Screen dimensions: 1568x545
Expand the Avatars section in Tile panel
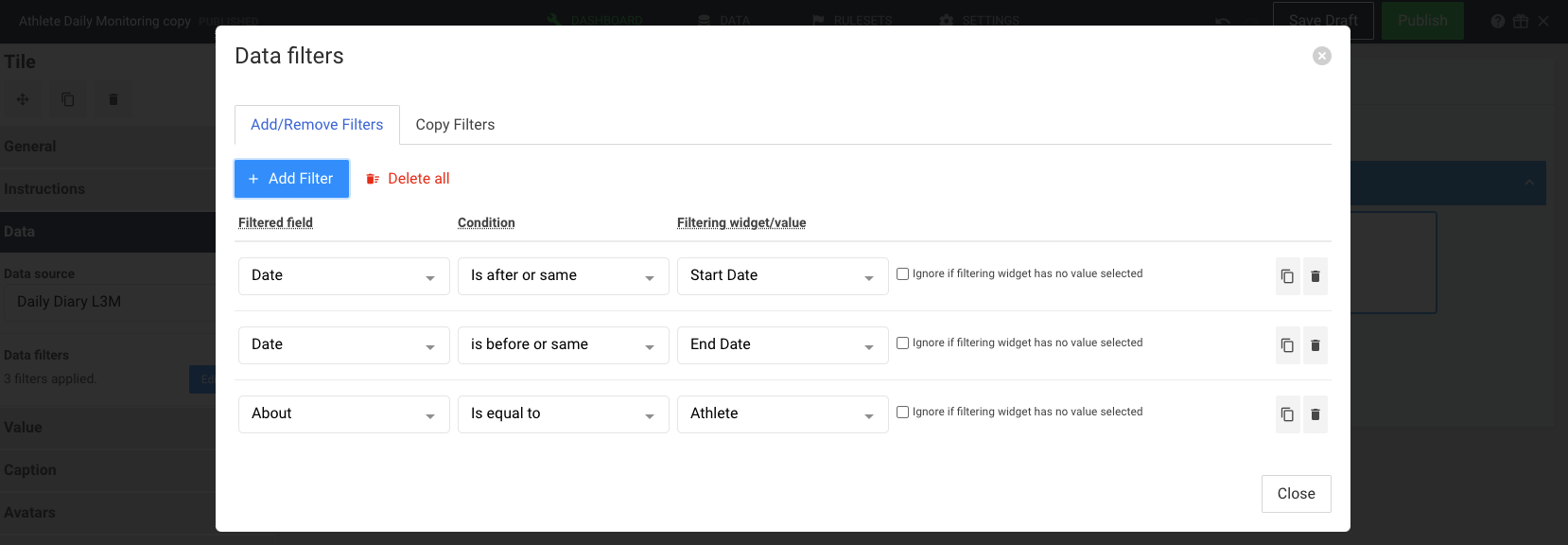coord(108,513)
